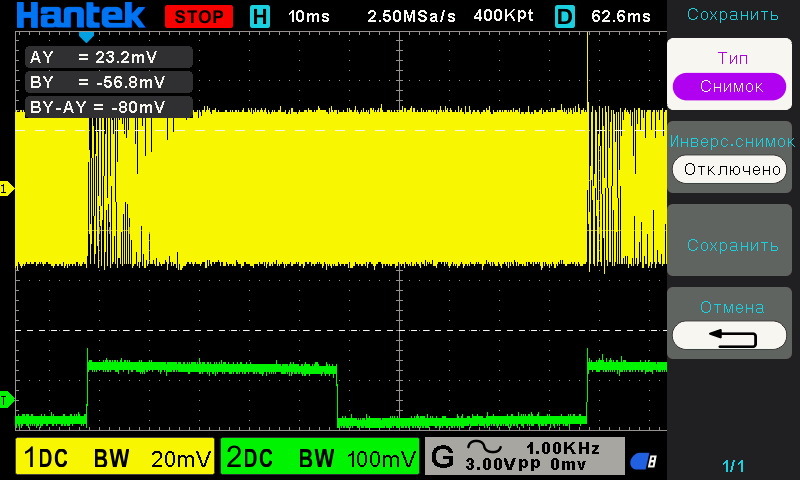
Task: Toggle Инверс.снимок Отключено setting
Action: (730, 157)
